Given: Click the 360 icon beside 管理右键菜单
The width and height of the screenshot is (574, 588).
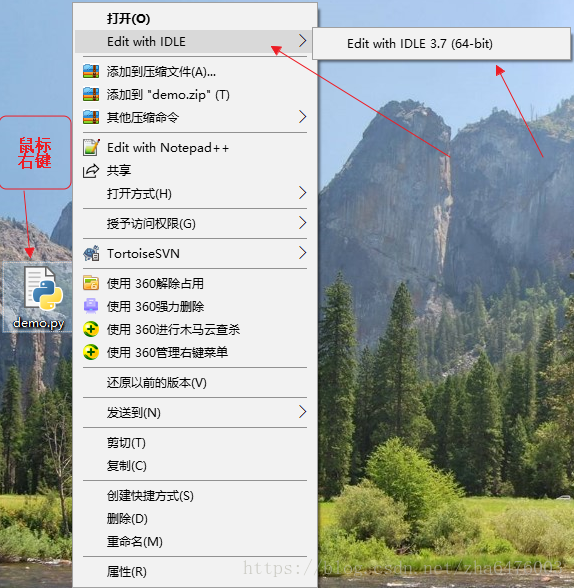Looking at the screenshot, I should tap(91, 352).
